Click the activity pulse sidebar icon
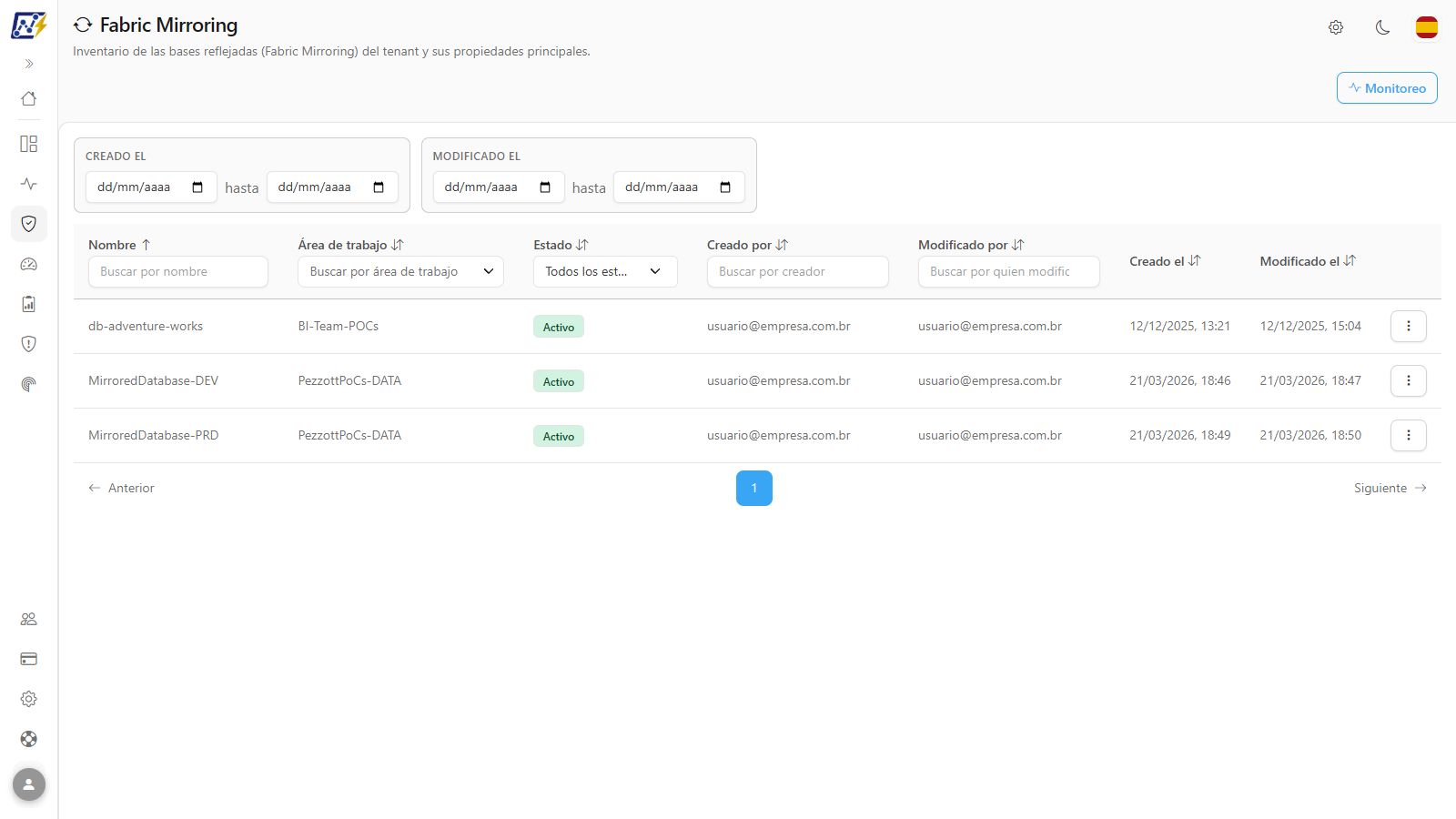Image resolution: width=1456 pixels, height=819 pixels. (x=29, y=184)
